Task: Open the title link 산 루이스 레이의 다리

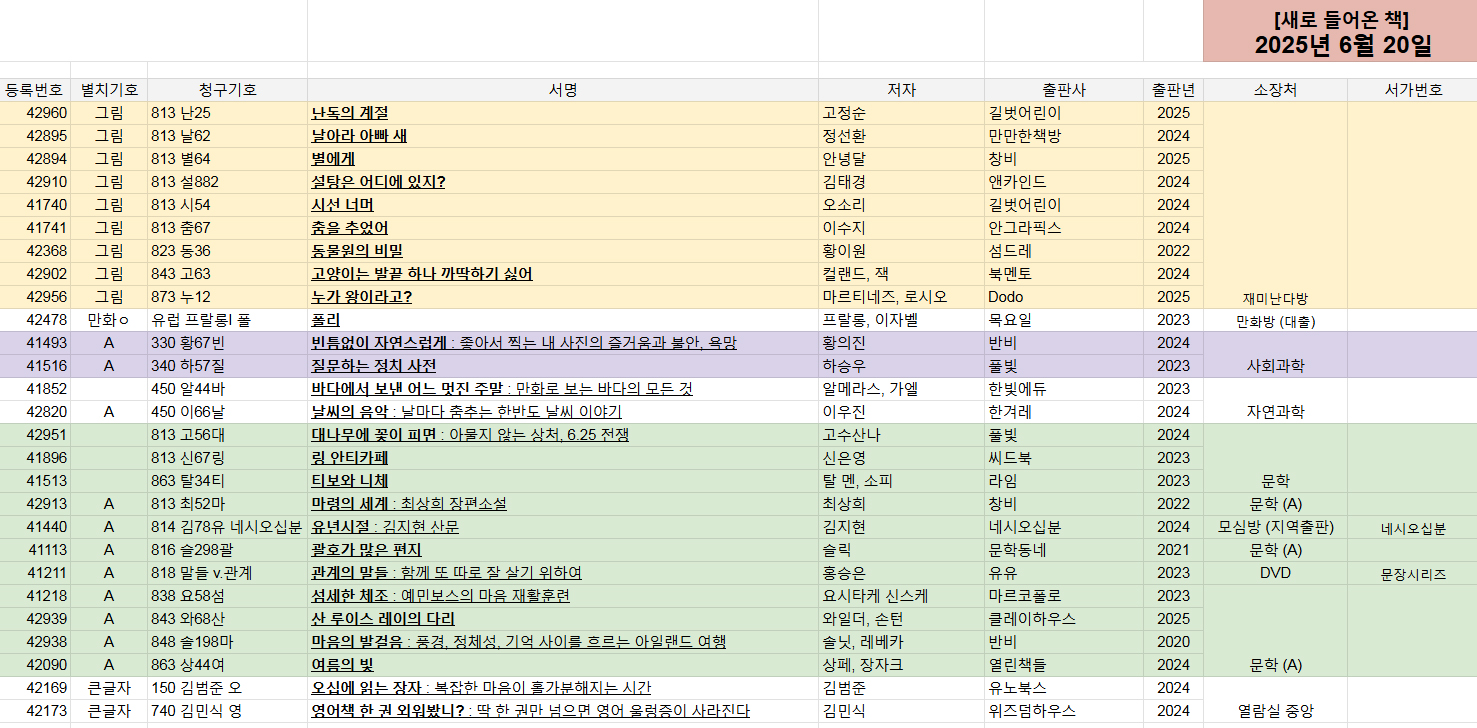Action: point(383,619)
